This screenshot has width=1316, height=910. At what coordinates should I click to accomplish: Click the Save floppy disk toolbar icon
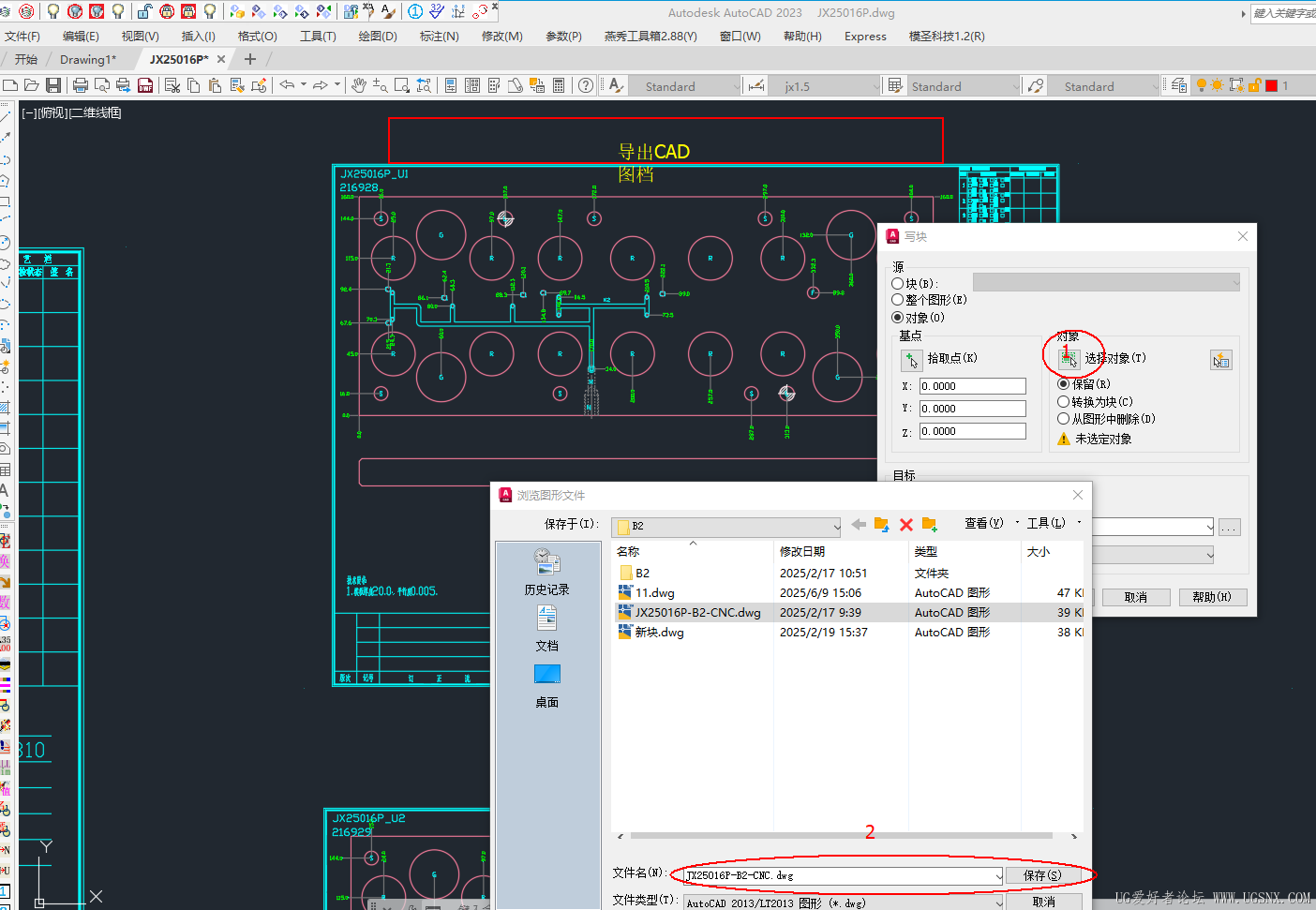53,85
